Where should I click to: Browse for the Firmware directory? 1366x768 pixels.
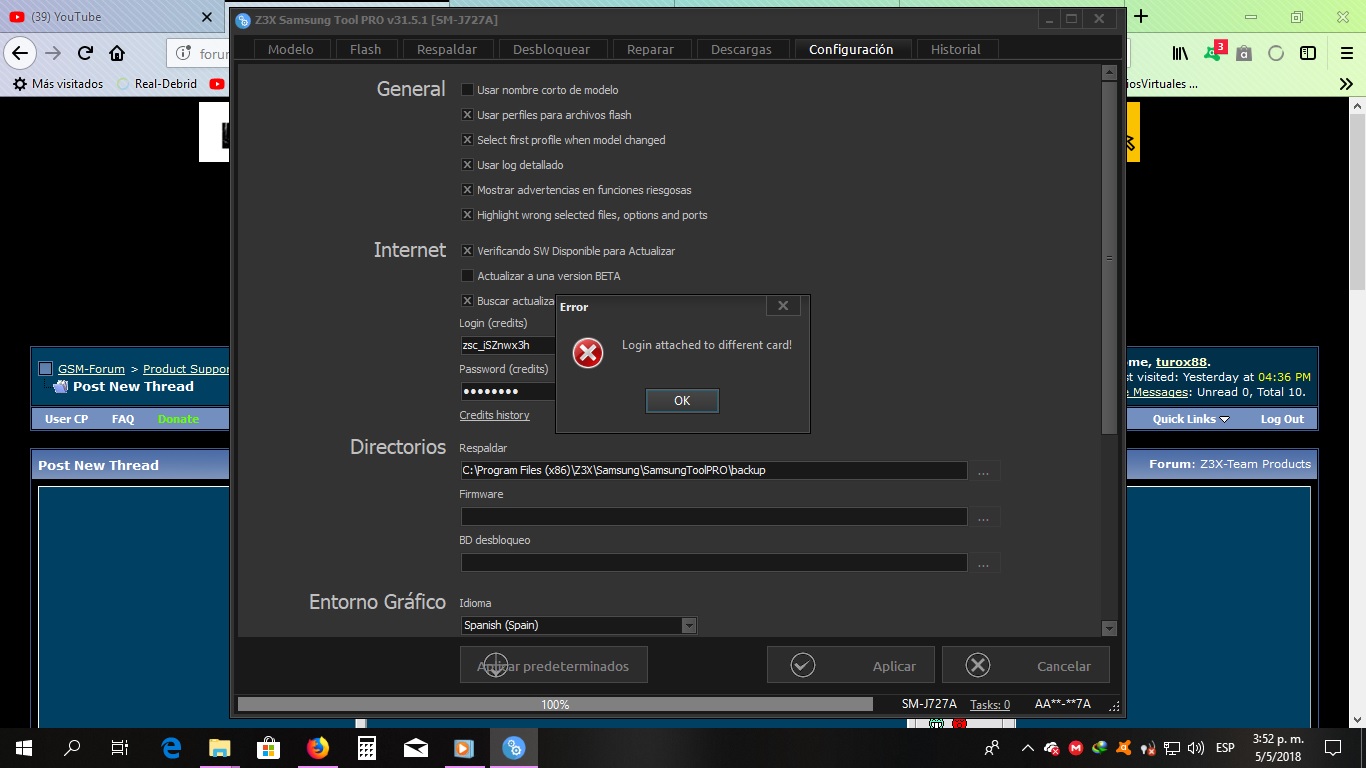[x=984, y=517]
